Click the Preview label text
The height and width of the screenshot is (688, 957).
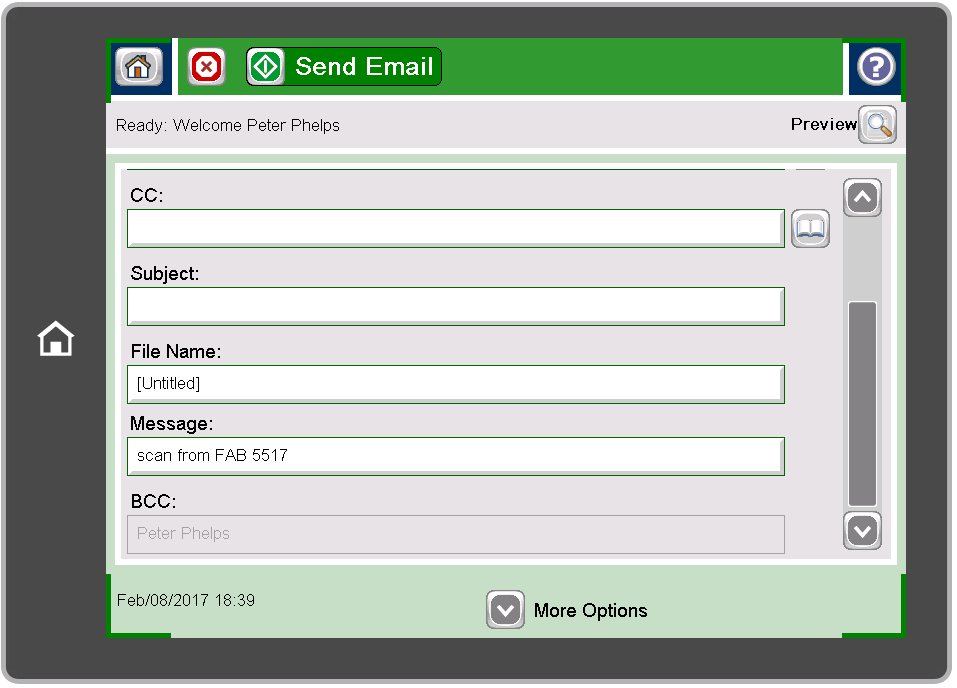click(824, 124)
